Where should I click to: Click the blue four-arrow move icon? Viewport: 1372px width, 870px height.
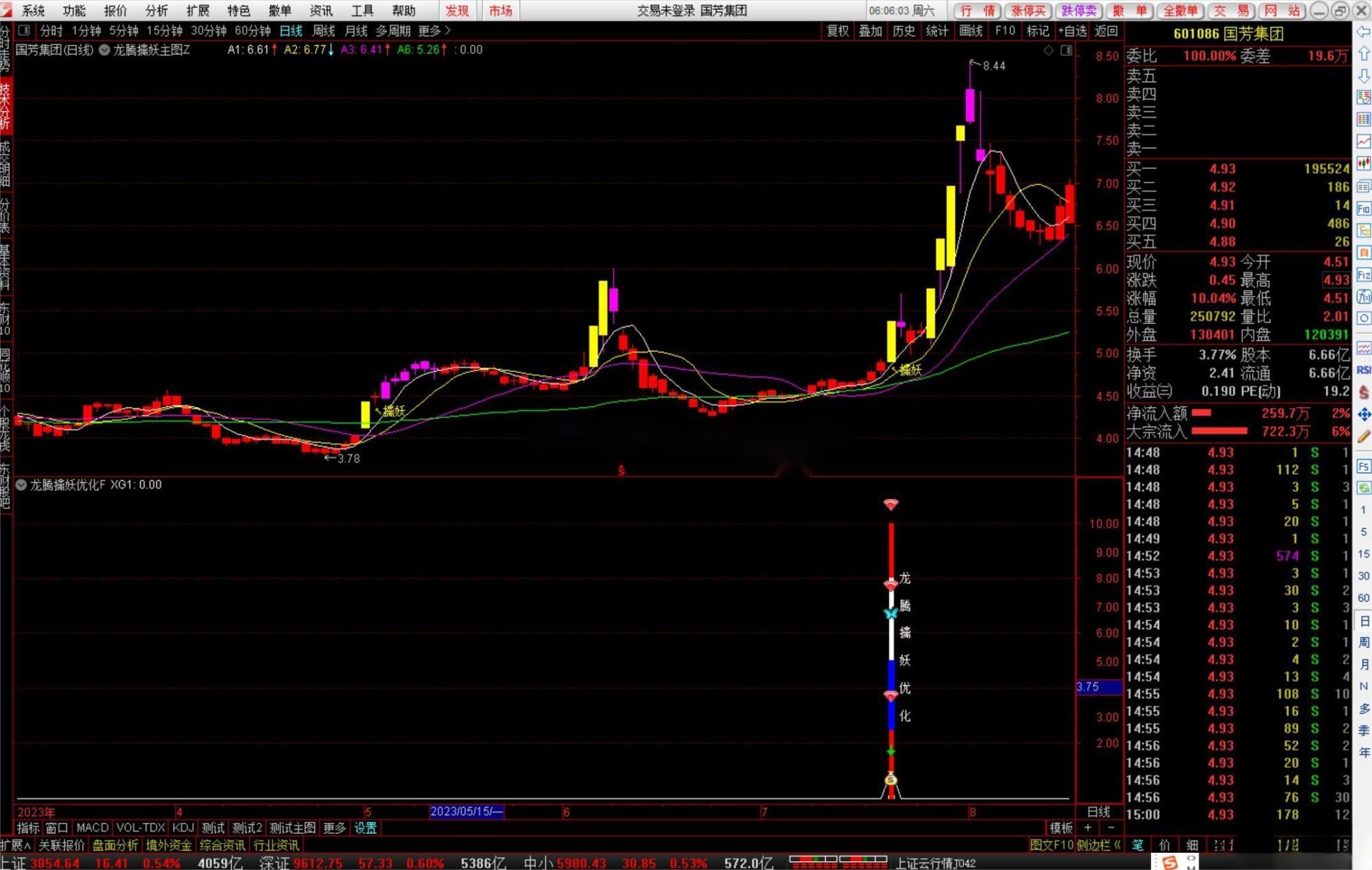click(1363, 414)
